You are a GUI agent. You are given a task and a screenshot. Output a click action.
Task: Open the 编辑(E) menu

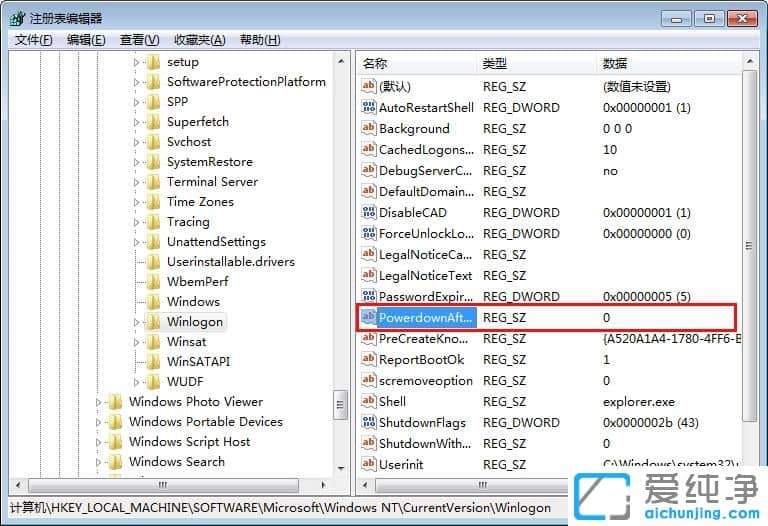86,40
